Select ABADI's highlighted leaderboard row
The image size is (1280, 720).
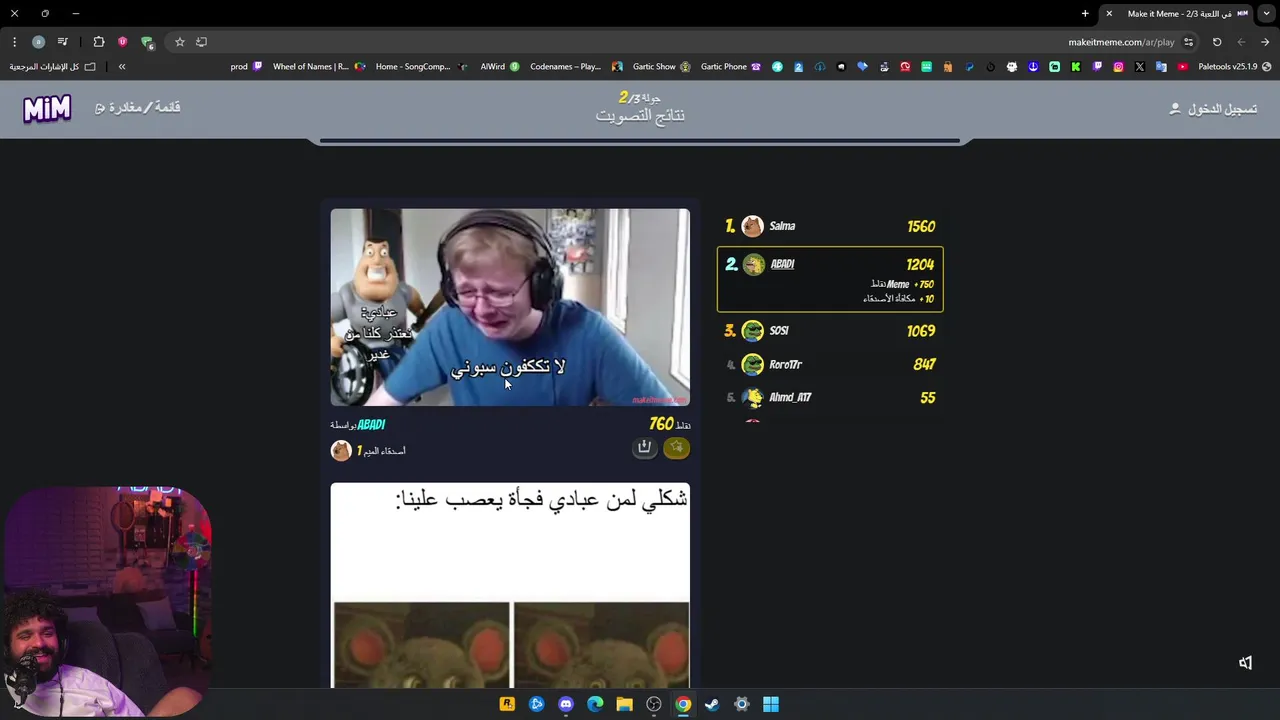click(x=830, y=279)
